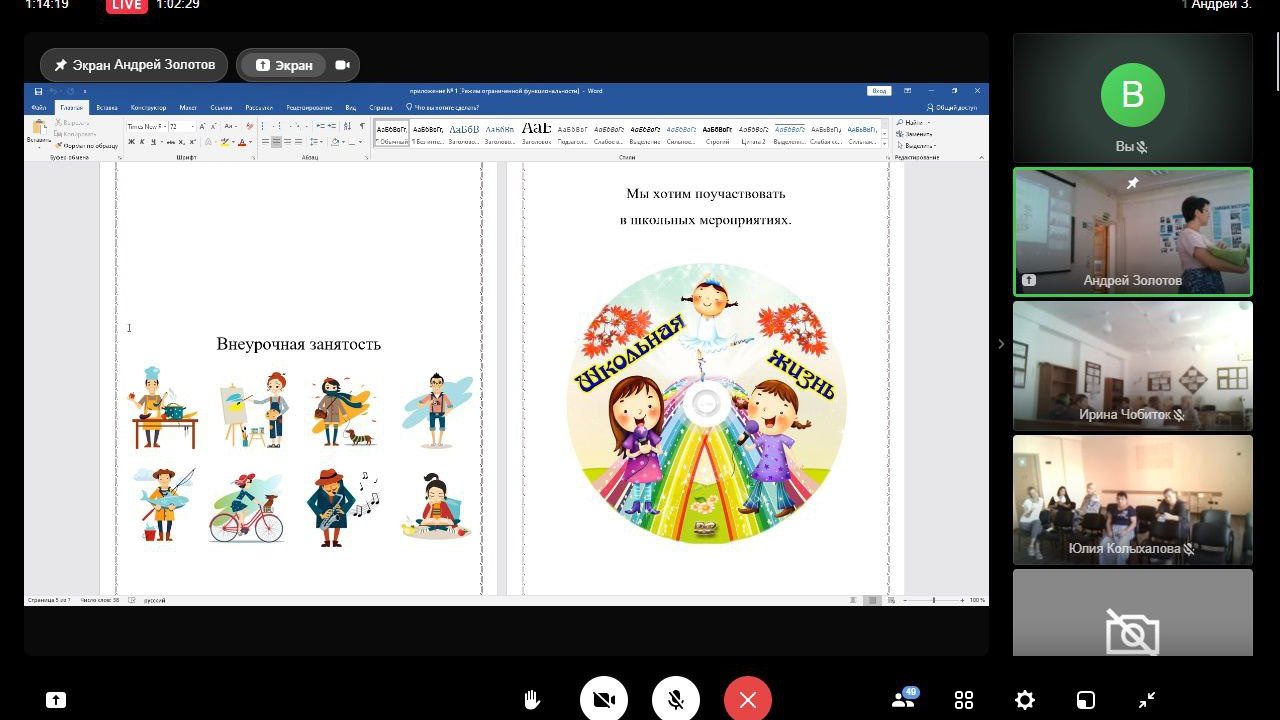1280x720 pixels.
Task: Unmute the microphone
Action: tap(676, 700)
